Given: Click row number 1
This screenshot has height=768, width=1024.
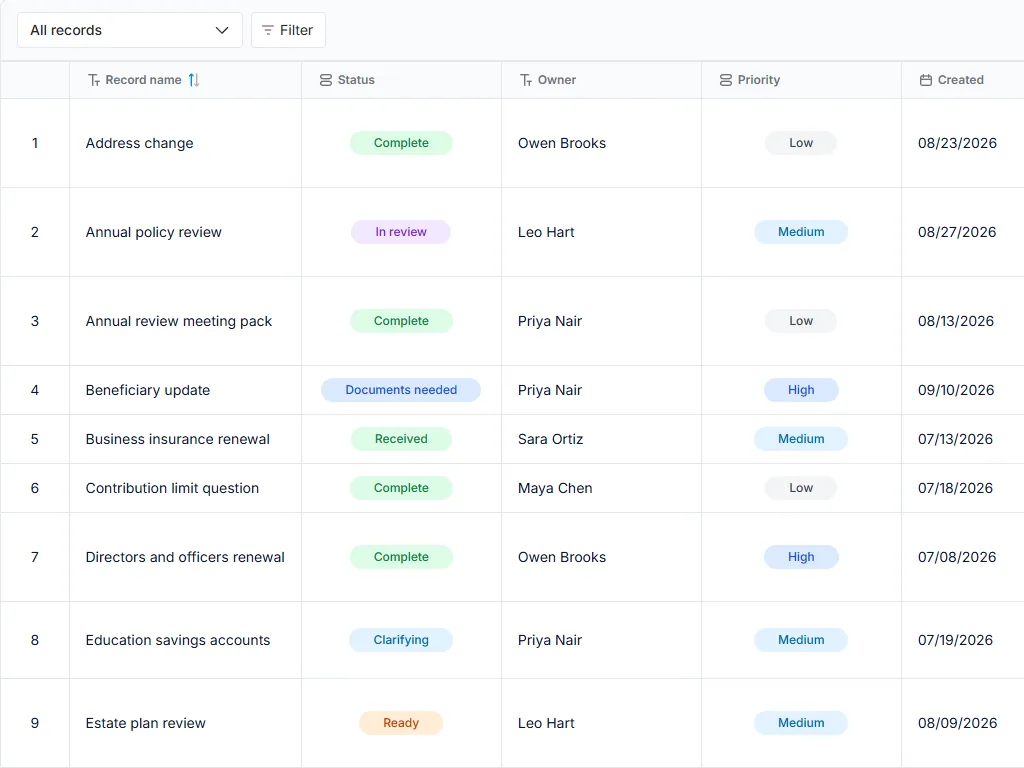Looking at the screenshot, I should point(35,143).
